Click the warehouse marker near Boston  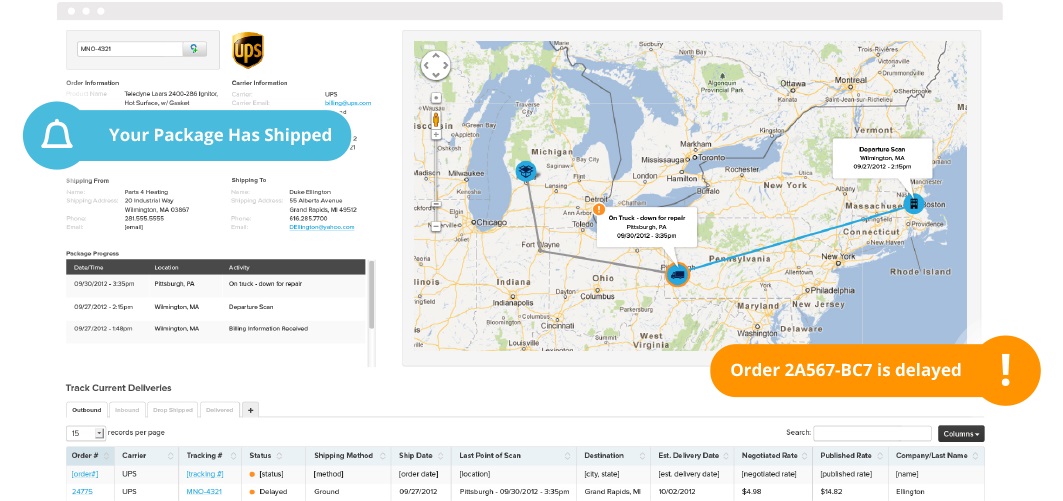914,202
